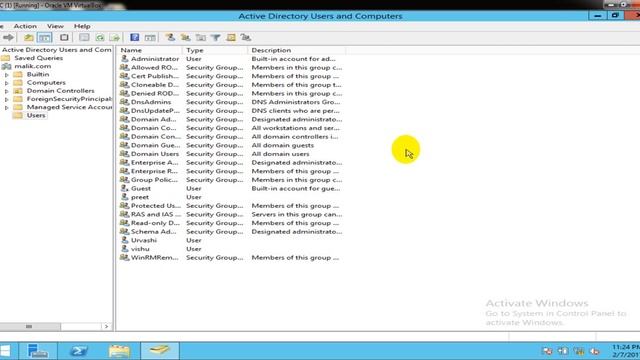Viewport: 640px width, 360px height.
Task: Select the RAS and IAS group row
Action: coord(231,214)
